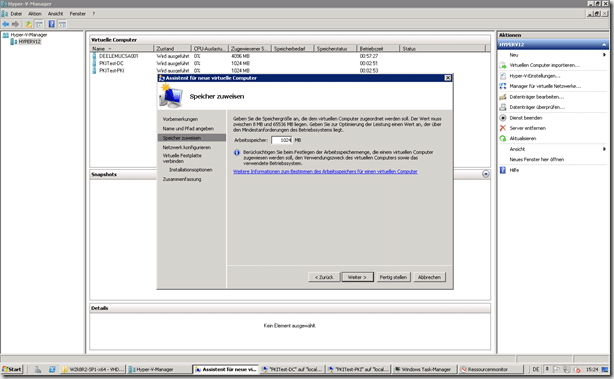The height and width of the screenshot is (379, 614).
Task: Click the red X Server entfernen icon
Action: [x=503, y=128]
